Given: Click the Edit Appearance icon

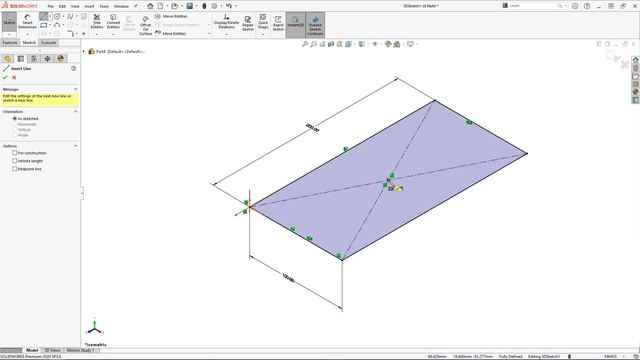Looking at the screenshot, I should [388, 44].
